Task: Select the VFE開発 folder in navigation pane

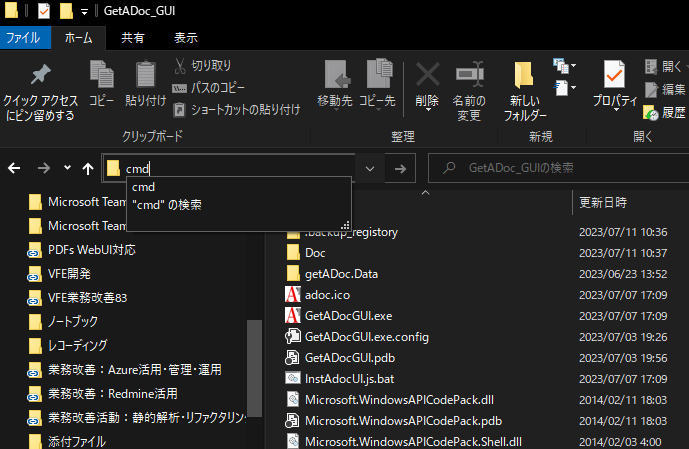Action: 69,273
